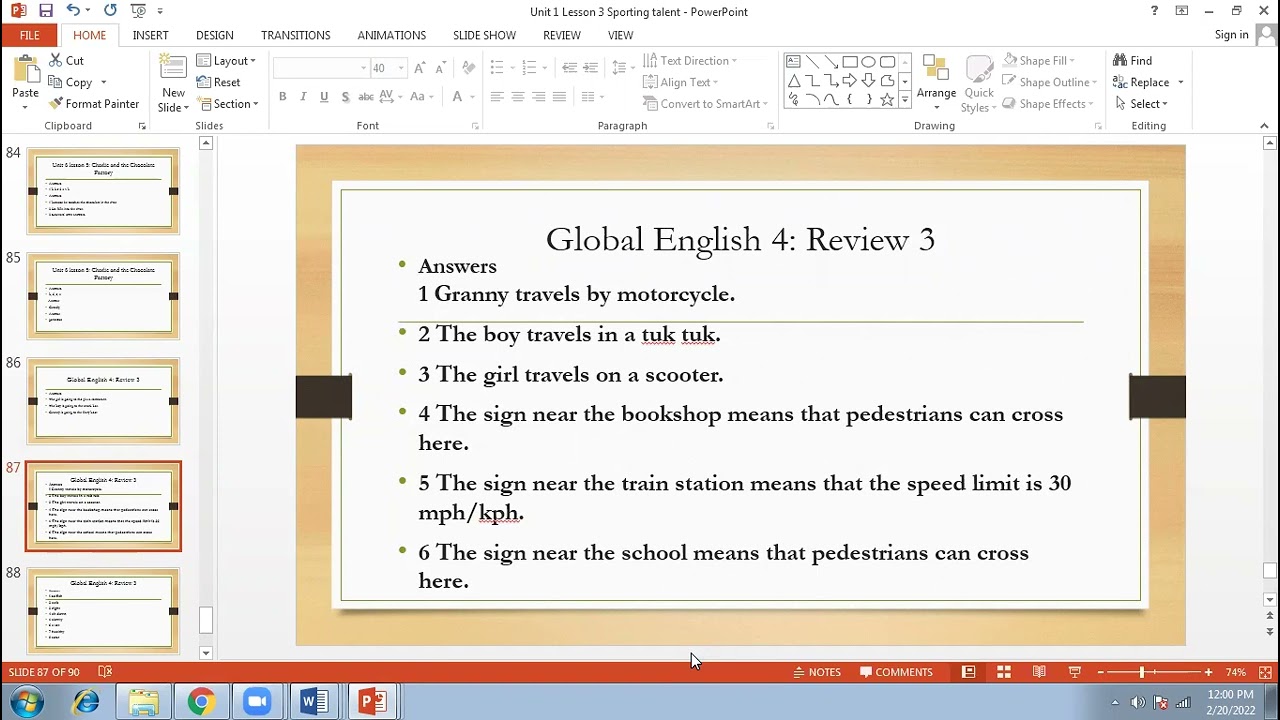The height and width of the screenshot is (720, 1280).
Task: Click the Save icon in Quick Access
Action: point(46,11)
